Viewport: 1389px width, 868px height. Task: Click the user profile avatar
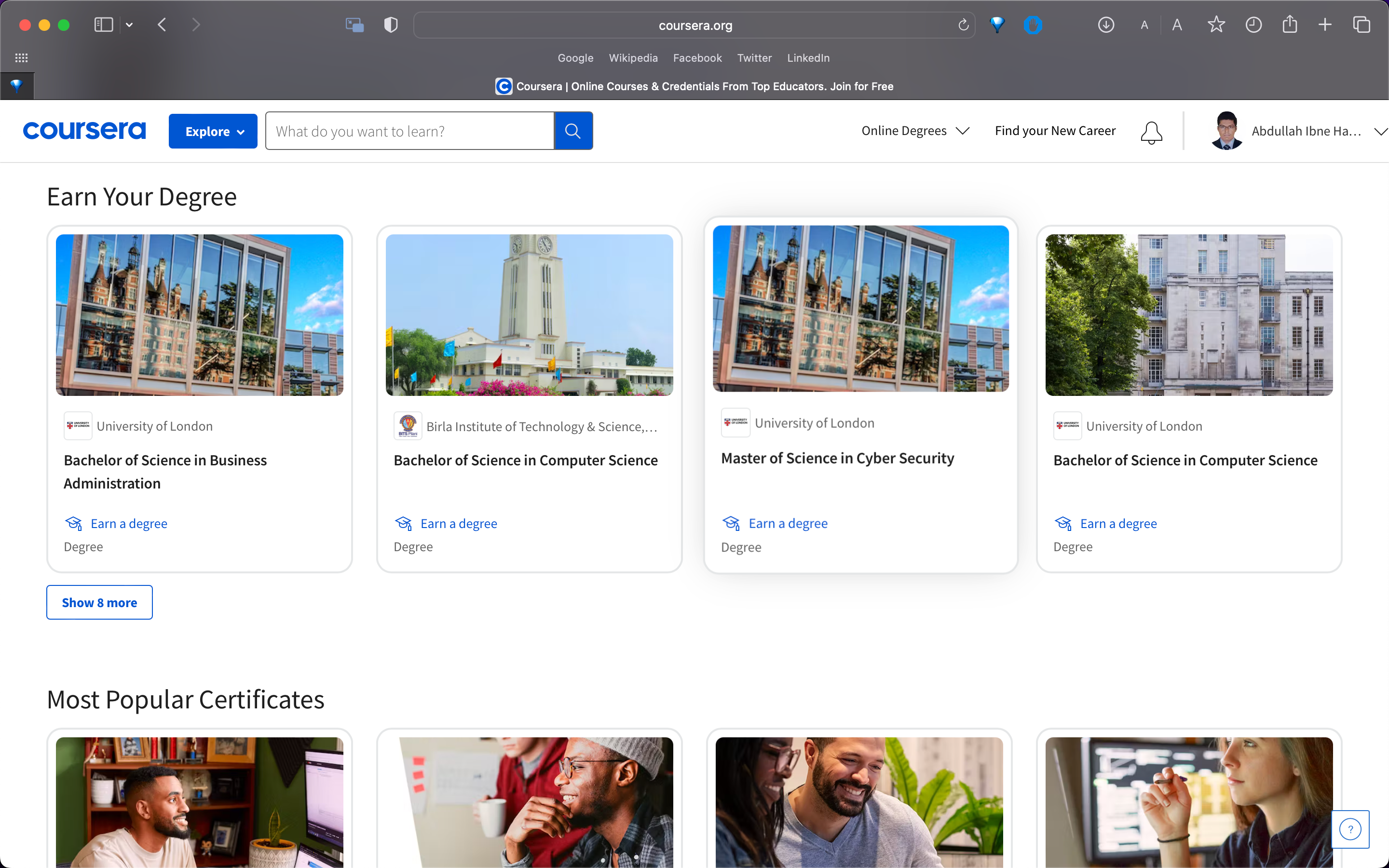(1226, 131)
